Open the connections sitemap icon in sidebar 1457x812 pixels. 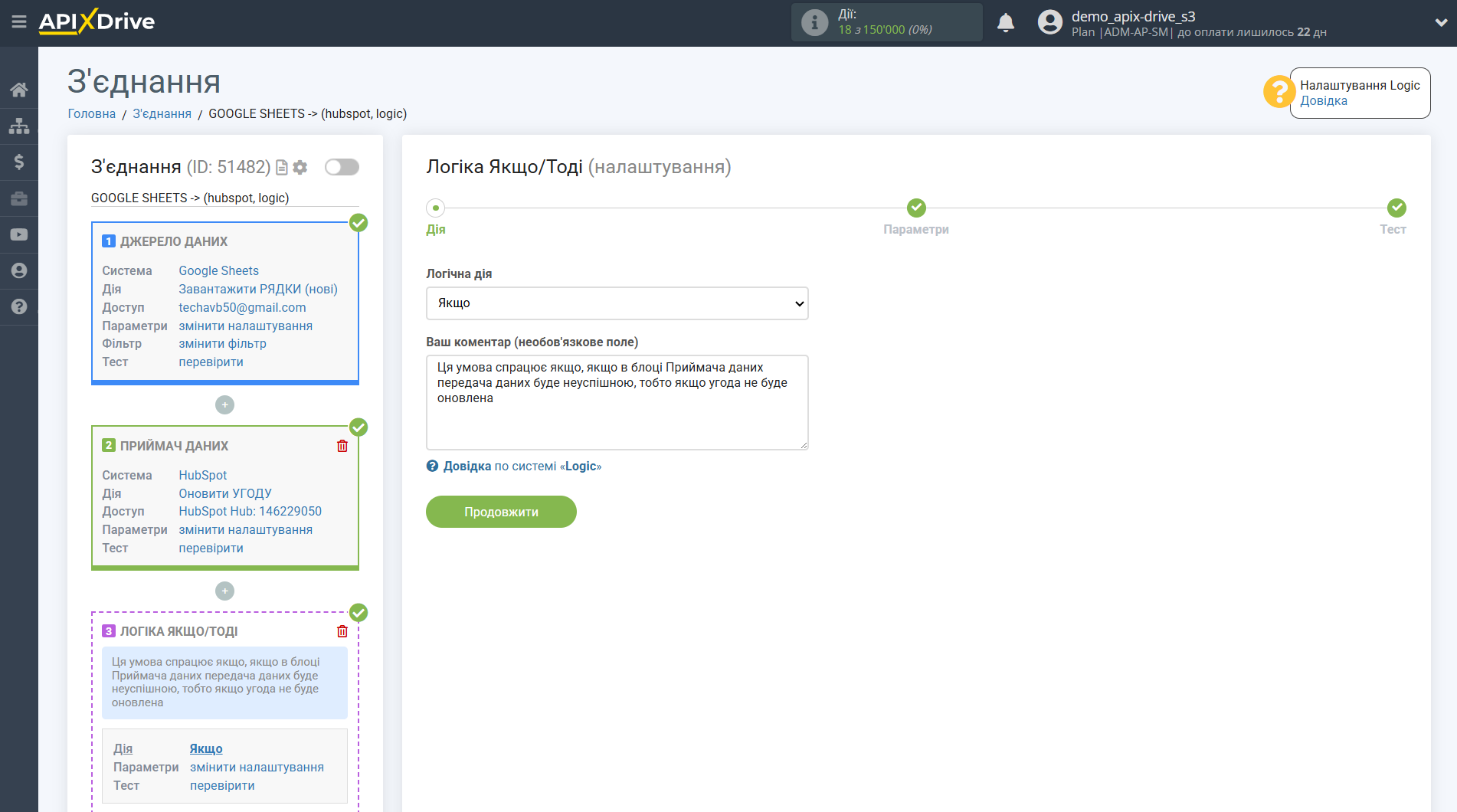[x=19, y=126]
